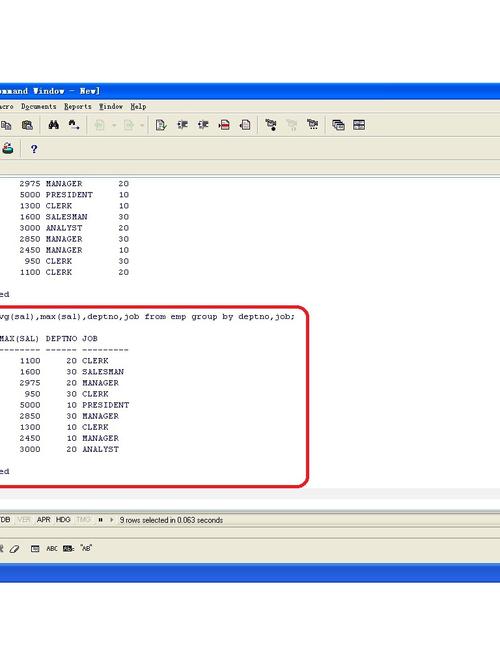Screen dimensions: 500x666
Task: Click the greyed-out database tool icon
Action: coord(292,125)
